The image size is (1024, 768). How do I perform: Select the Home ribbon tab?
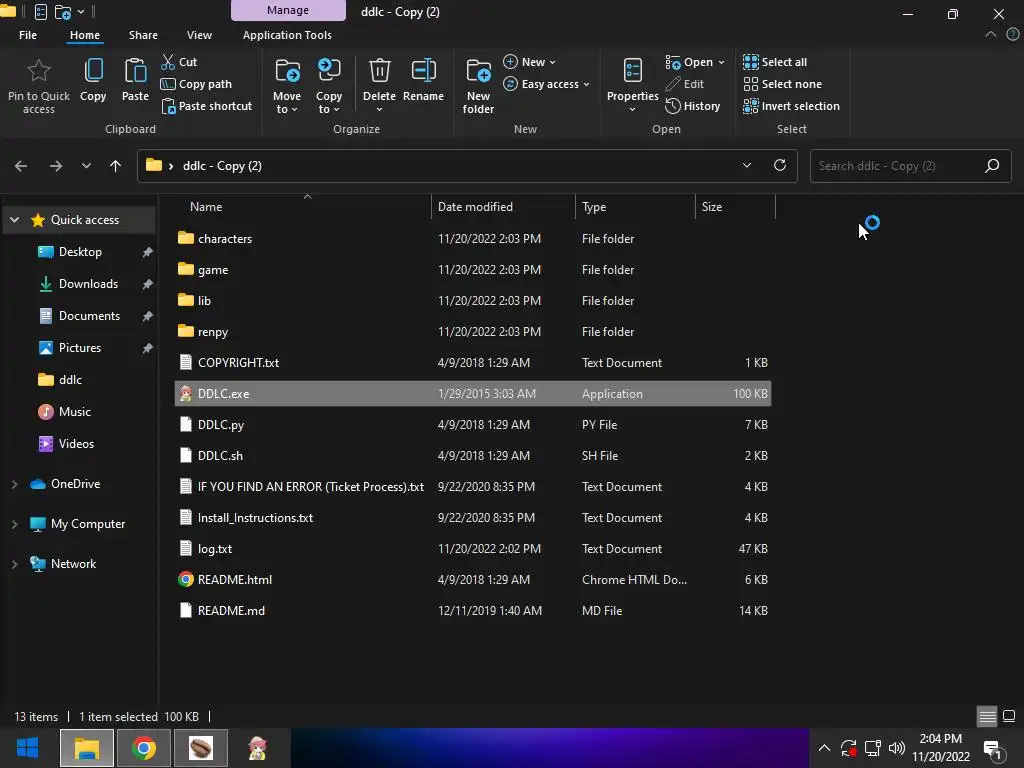tap(85, 35)
